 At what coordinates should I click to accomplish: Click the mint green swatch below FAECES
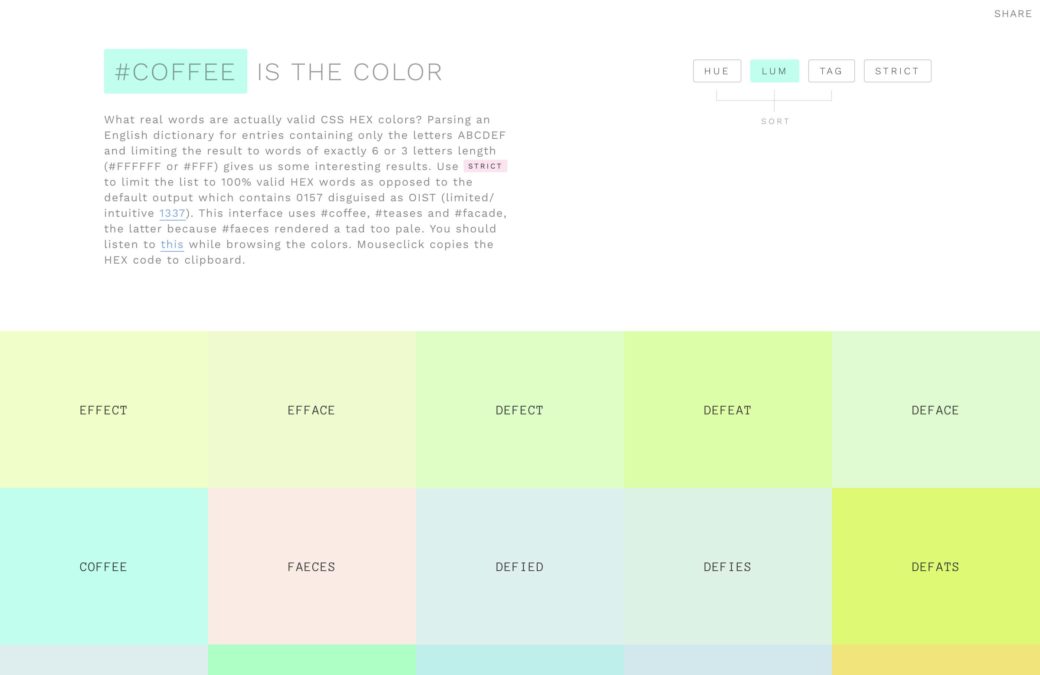[x=312, y=660]
